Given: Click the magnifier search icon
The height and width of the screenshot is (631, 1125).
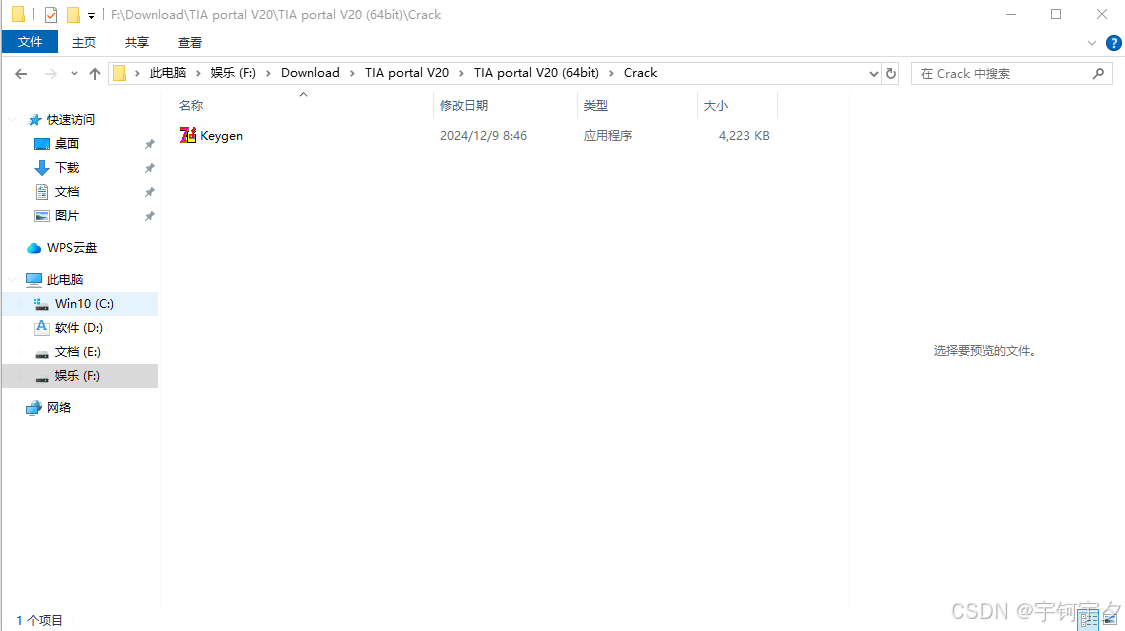Looking at the screenshot, I should (1098, 73).
